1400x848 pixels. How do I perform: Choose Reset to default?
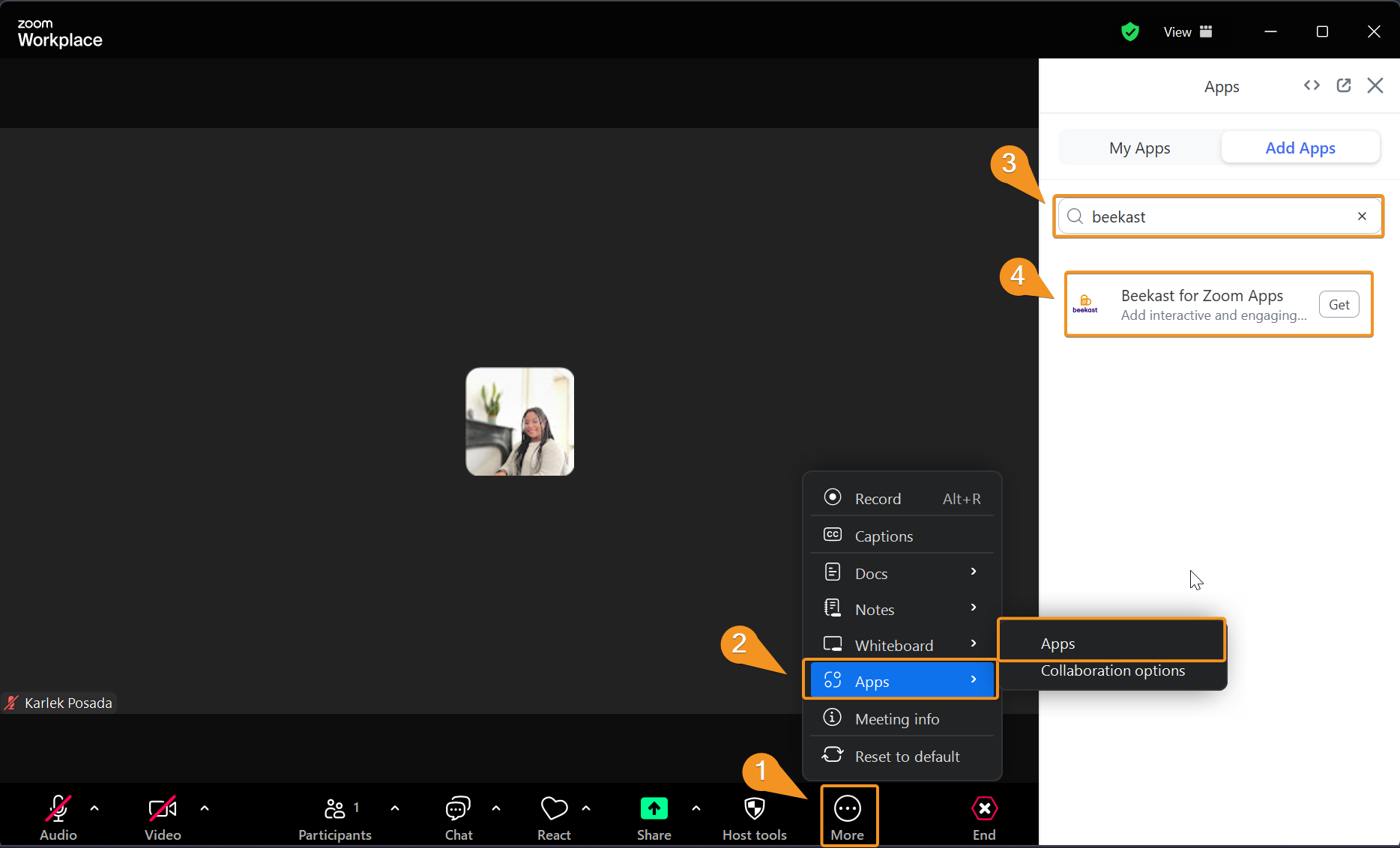(902, 756)
